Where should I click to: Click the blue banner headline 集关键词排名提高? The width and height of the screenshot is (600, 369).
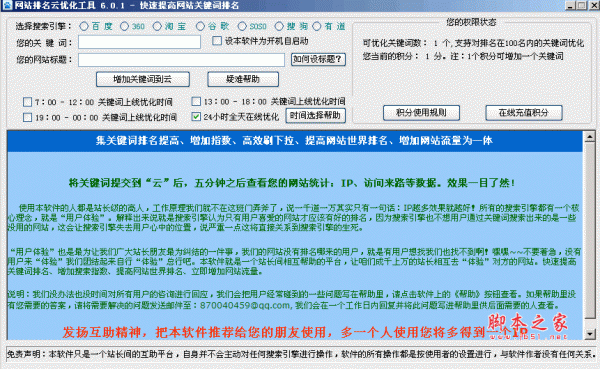[294, 141]
